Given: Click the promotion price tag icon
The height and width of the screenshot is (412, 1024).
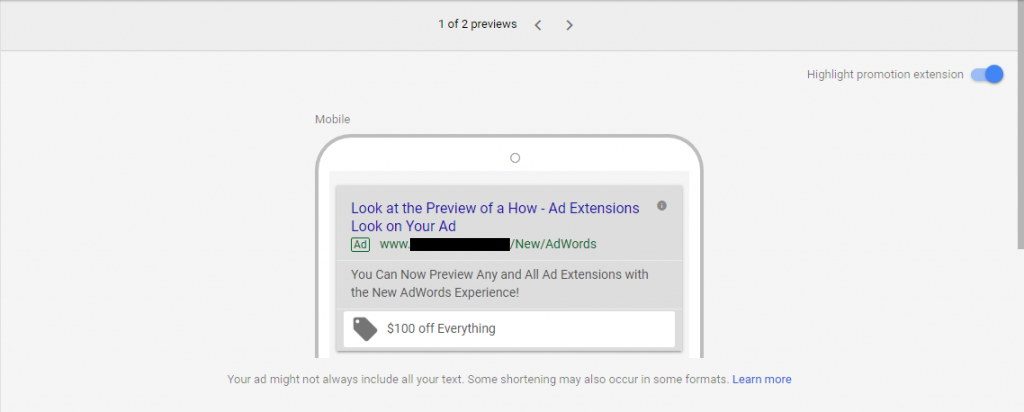Looking at the screenshot, I should tap(365, 329).
